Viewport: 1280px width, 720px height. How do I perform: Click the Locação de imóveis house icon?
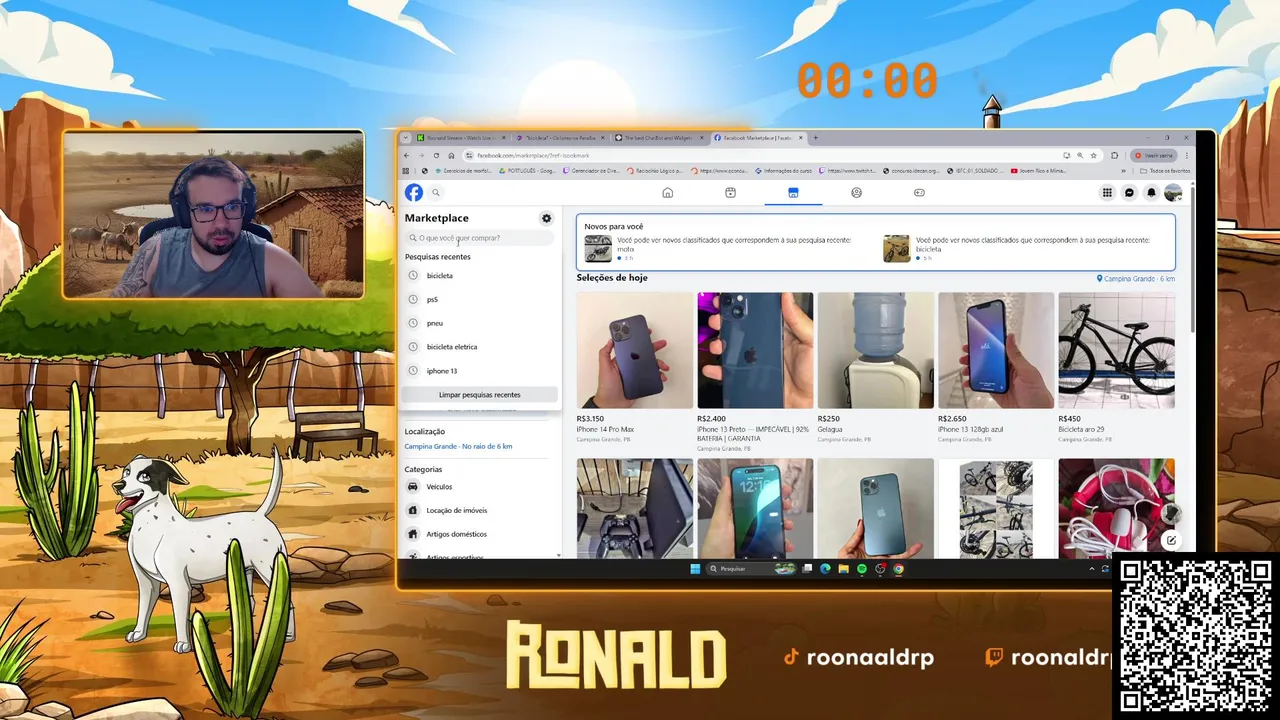pyautogui.click(x=413, y=510)
